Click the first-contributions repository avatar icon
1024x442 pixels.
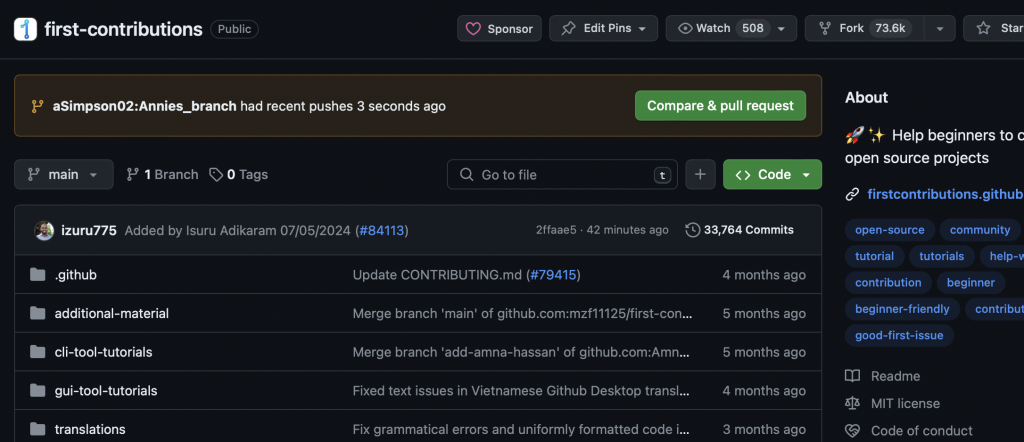[x=25, y=29]
